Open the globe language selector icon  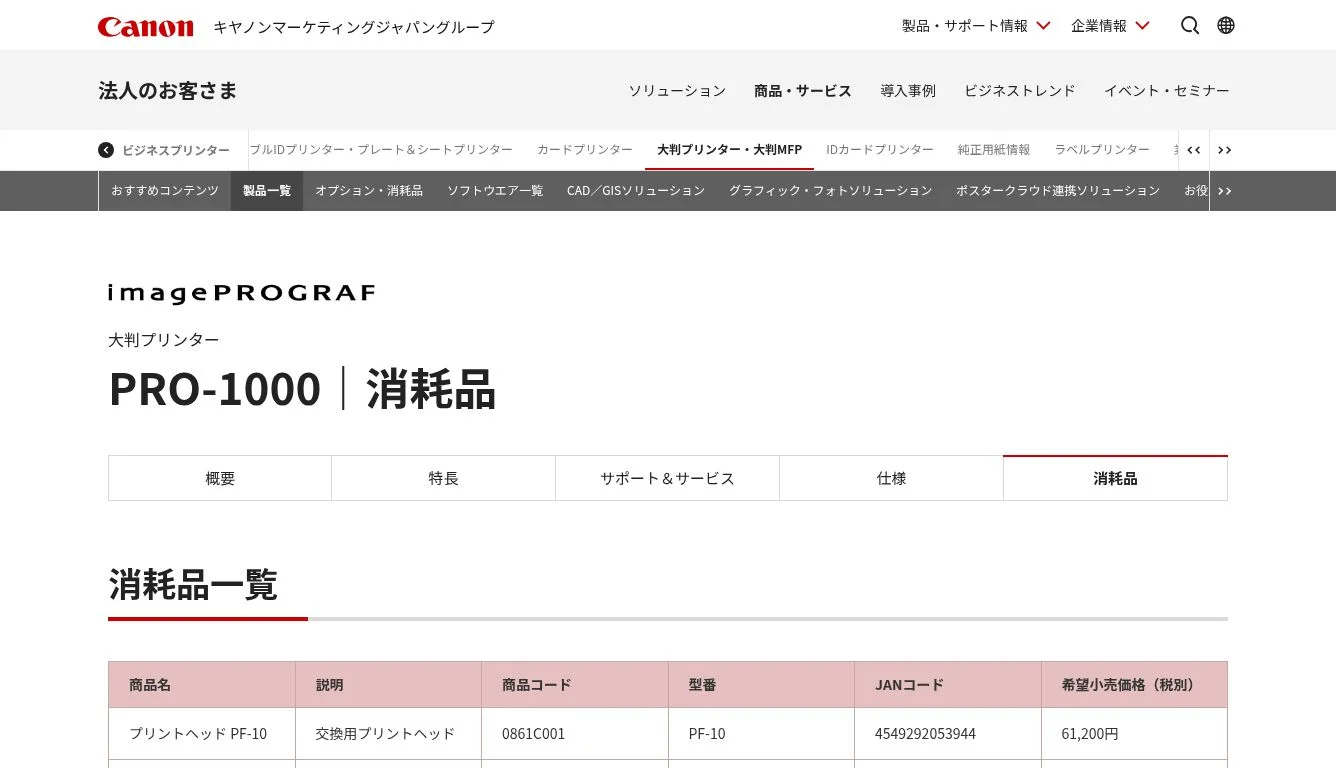tap(1226, 26)
